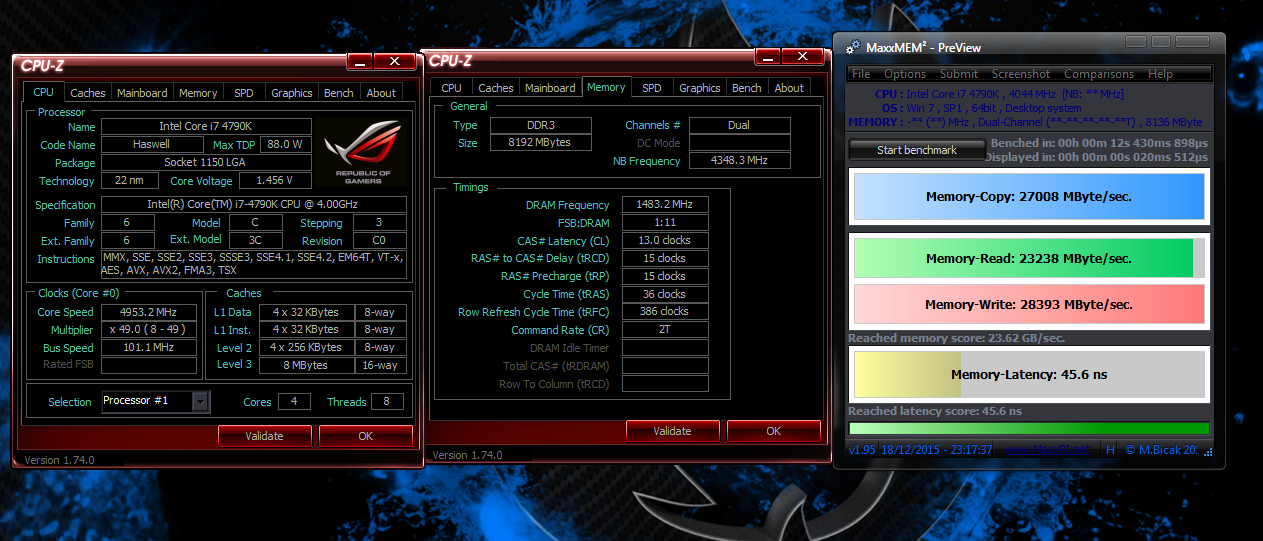Switch to Bench tab in CPU-Z Memory window

point(747,88)
